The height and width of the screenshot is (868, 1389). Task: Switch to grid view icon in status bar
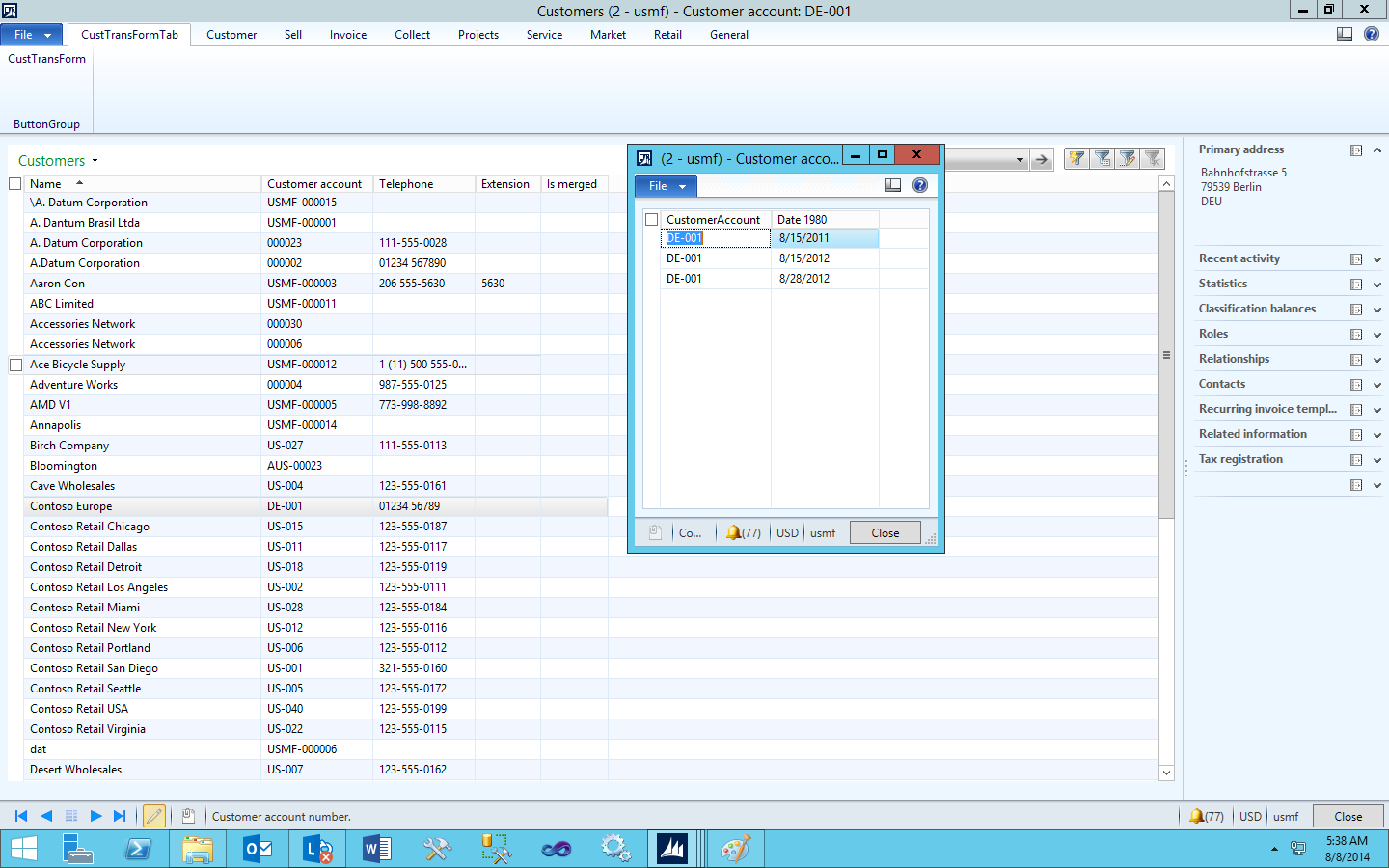click(x=71, y=816)
